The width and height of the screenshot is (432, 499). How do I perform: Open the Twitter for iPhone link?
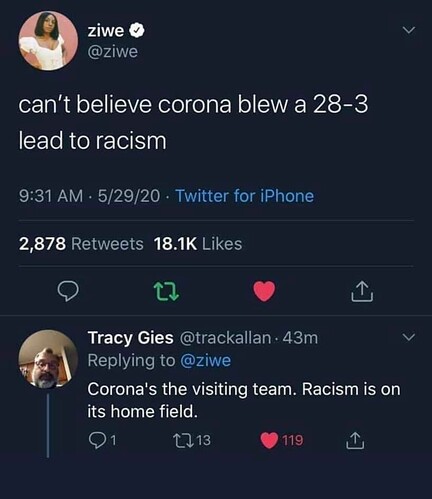click(x=245, y=196)
